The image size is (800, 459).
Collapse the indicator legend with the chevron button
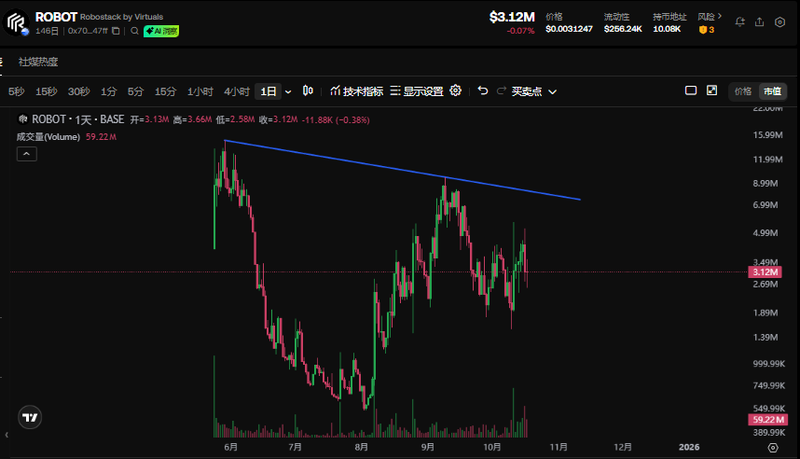pyautogui.click(x=27, y=153)
